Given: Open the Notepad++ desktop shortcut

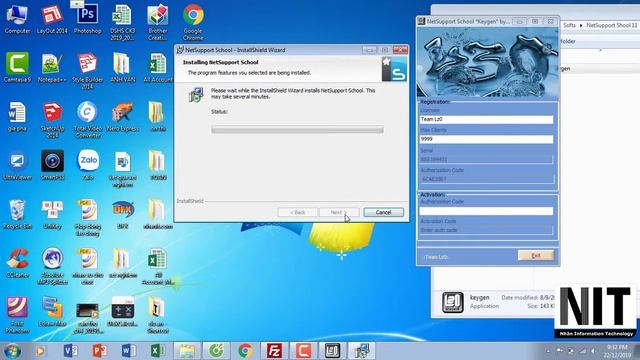Looking at the screenshot, I should point(52,67).
